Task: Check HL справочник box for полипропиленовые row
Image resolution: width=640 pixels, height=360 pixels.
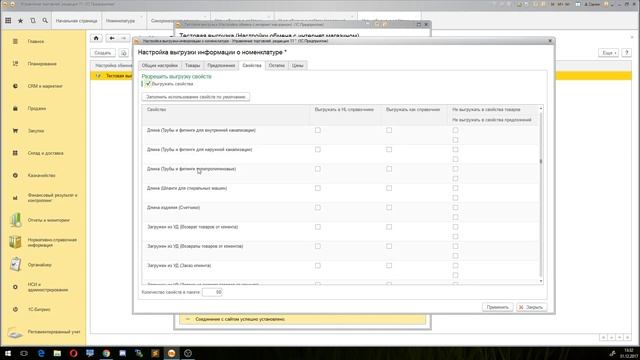Action: 318,169
